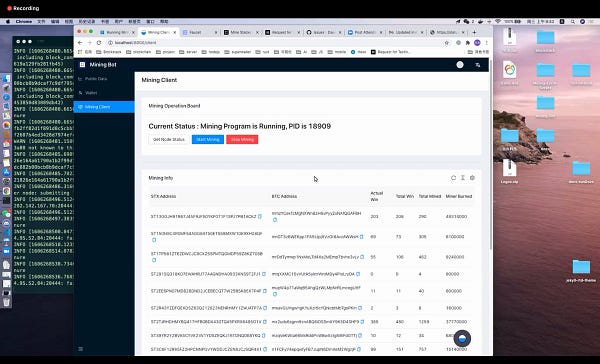The height and width of the screenshot is (364, 600).
Task: Open the project bookmarks folder
Action: tap(165, 52)
